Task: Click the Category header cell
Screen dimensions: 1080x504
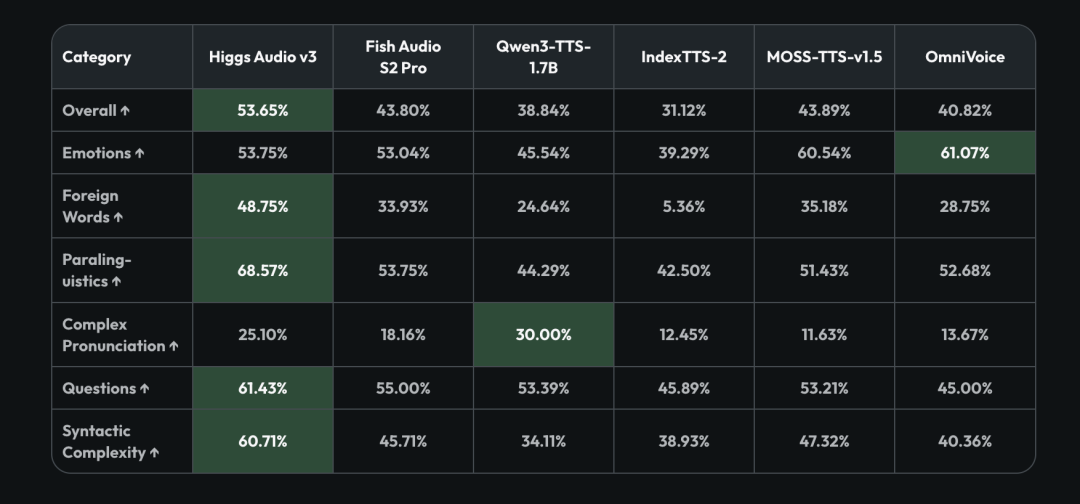Action: tap(122, 56)
